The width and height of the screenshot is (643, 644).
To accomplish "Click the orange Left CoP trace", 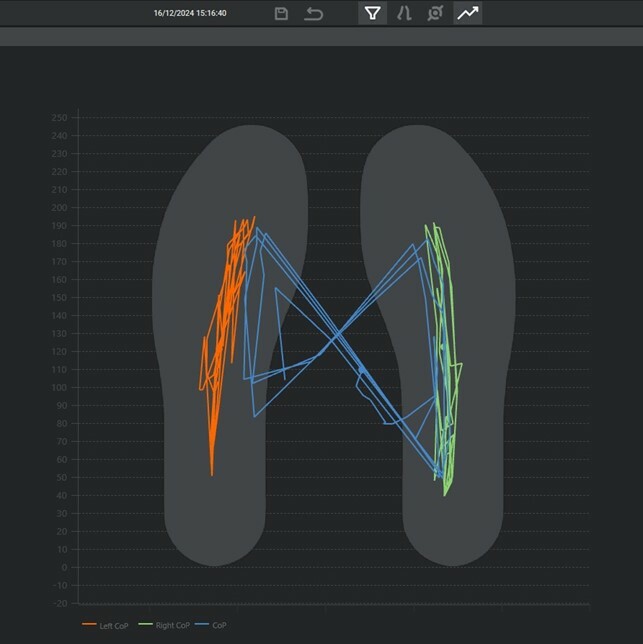I will pyautogui.click(x=222, y=300).
